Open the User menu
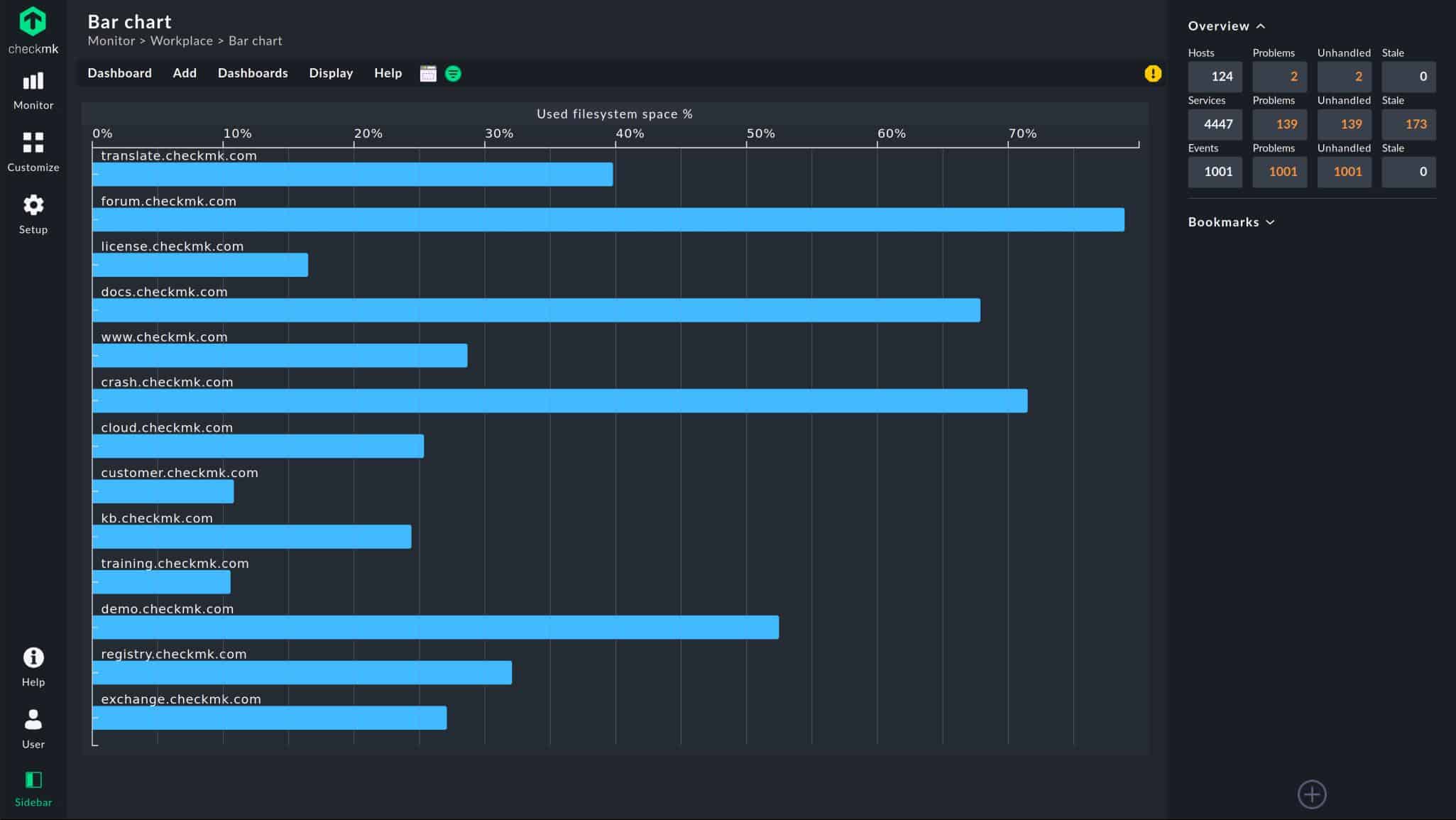This screenshot has height=820, width=1456. [33, 728]
